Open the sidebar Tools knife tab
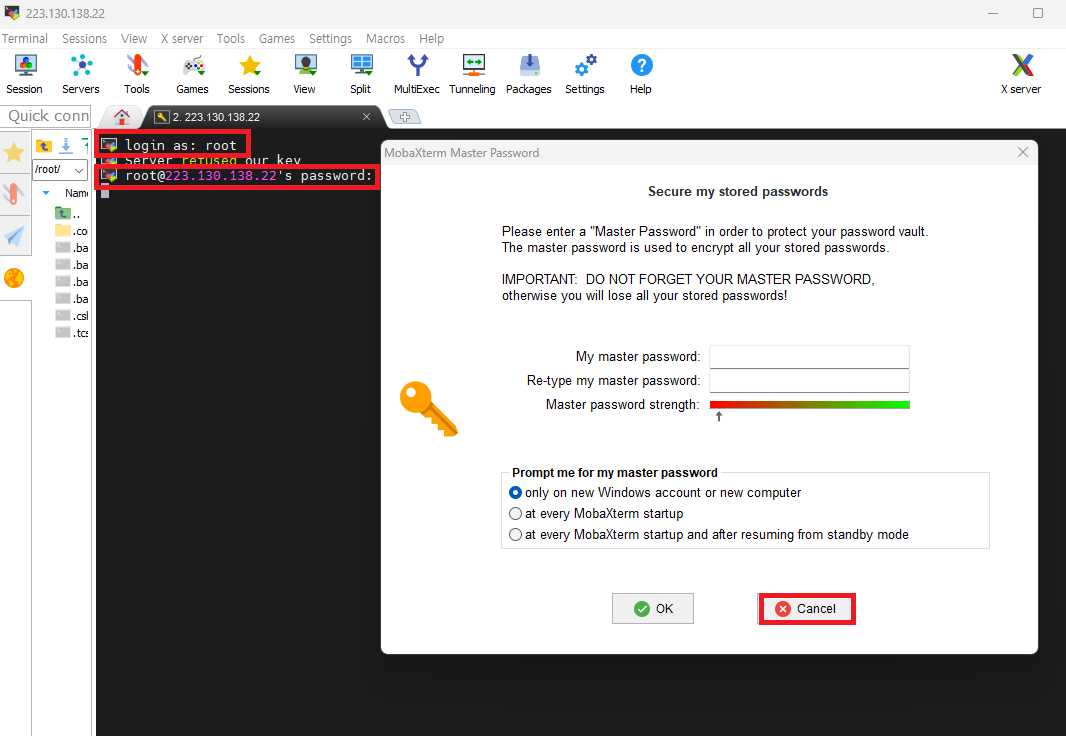1066x736 pixels. click(x=14, y=194)
